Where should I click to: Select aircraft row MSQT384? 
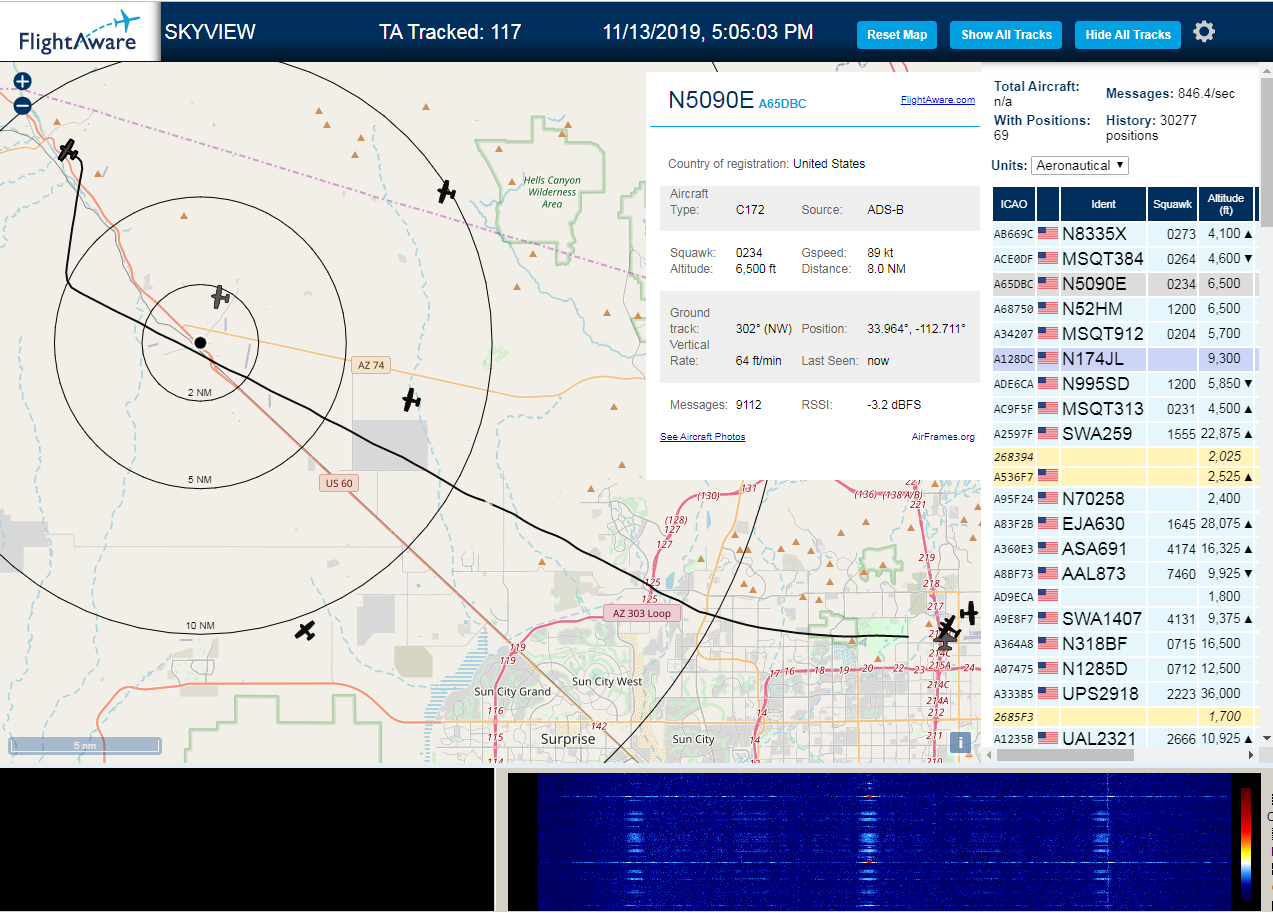coord(1125,259)
